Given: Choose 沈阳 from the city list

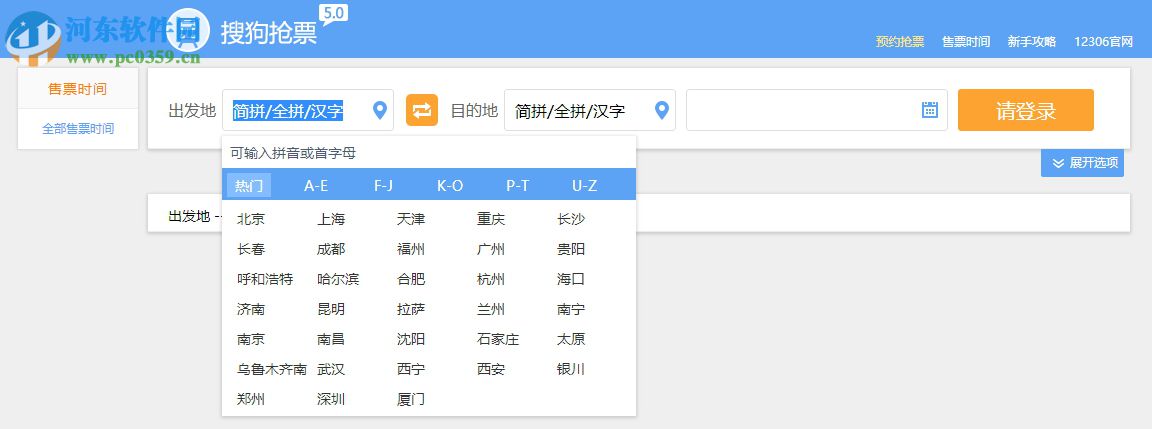Looking at the screenshot, I should (411, 339).
